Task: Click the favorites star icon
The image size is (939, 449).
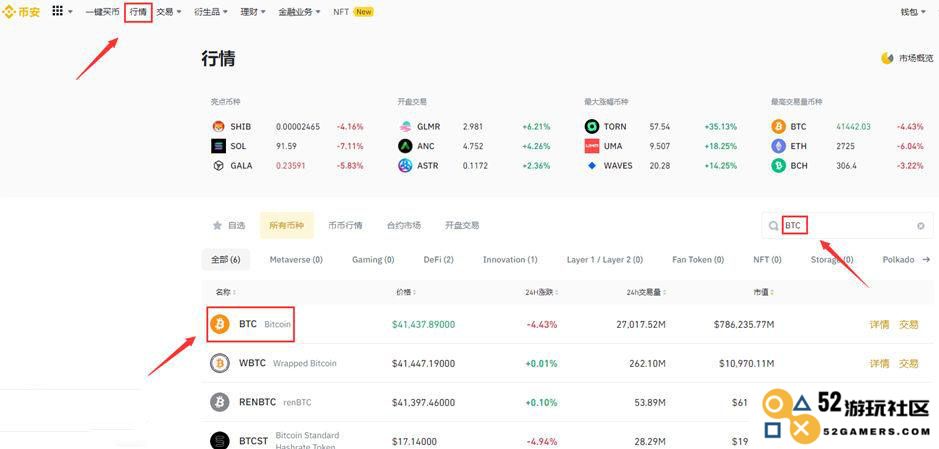Action: point(217,226)
